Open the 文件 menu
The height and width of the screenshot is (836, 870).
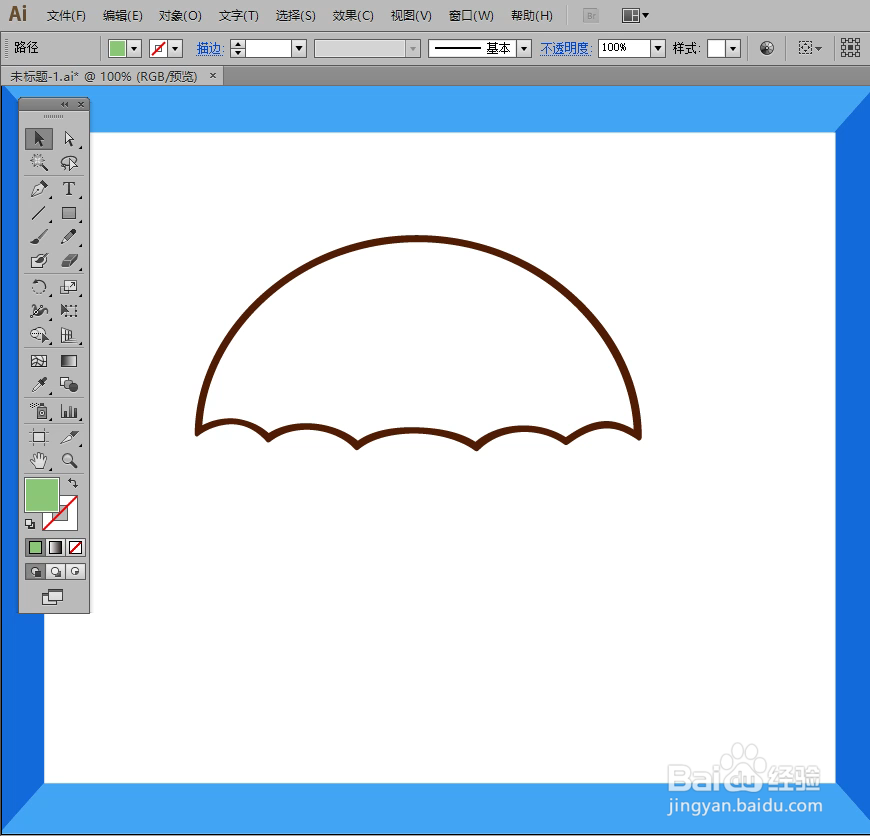tap(64, 15)
